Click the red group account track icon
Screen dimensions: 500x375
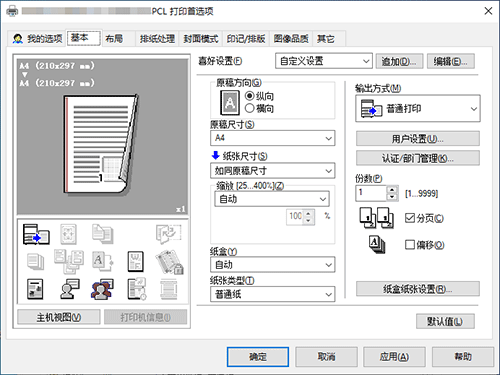point(102,289)
